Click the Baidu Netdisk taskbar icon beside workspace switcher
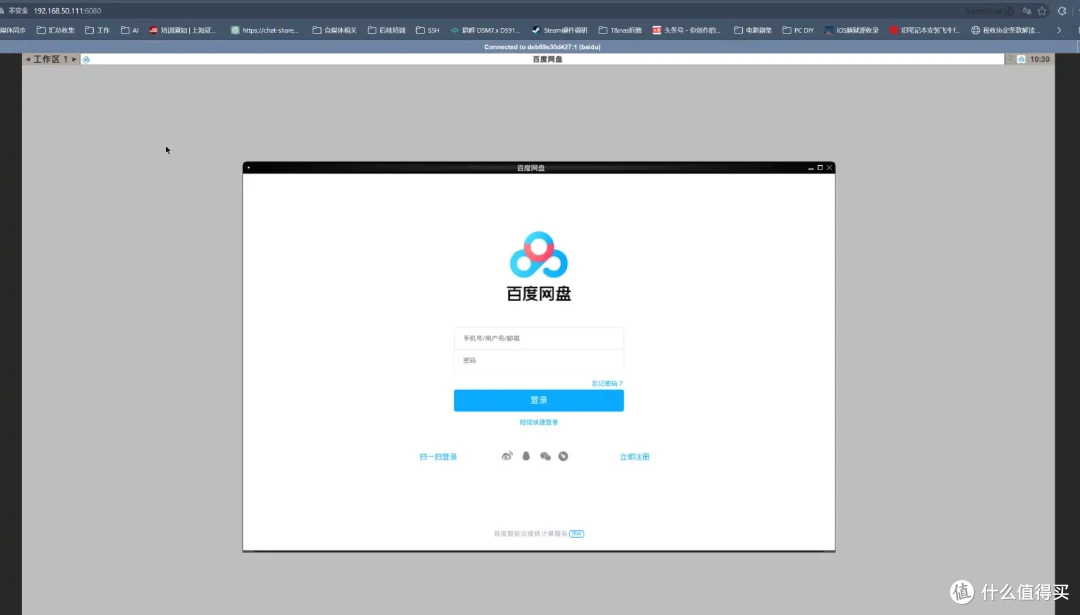The image size is (1080, 615). click(86, 59)
